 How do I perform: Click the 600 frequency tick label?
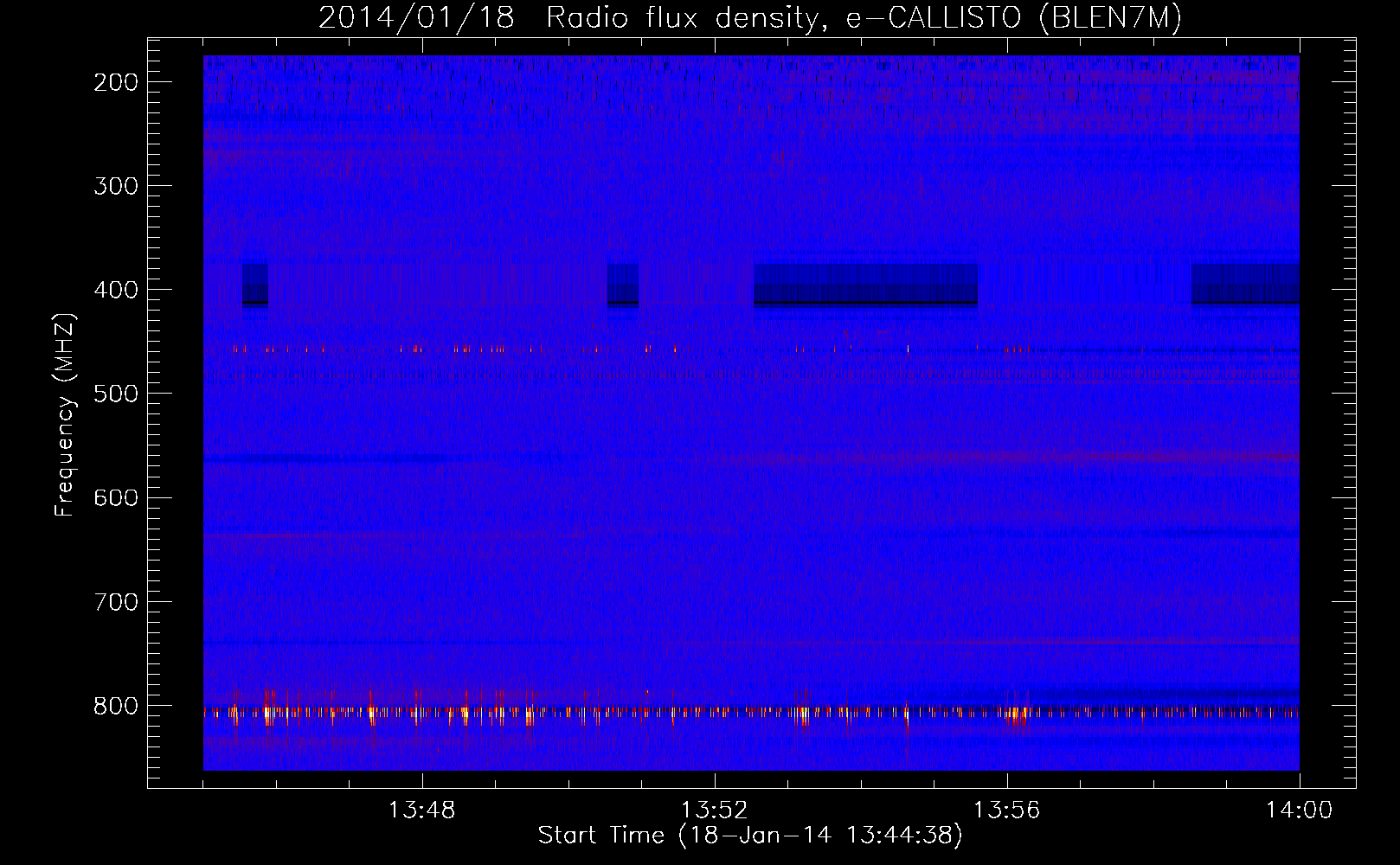(115, 497)
